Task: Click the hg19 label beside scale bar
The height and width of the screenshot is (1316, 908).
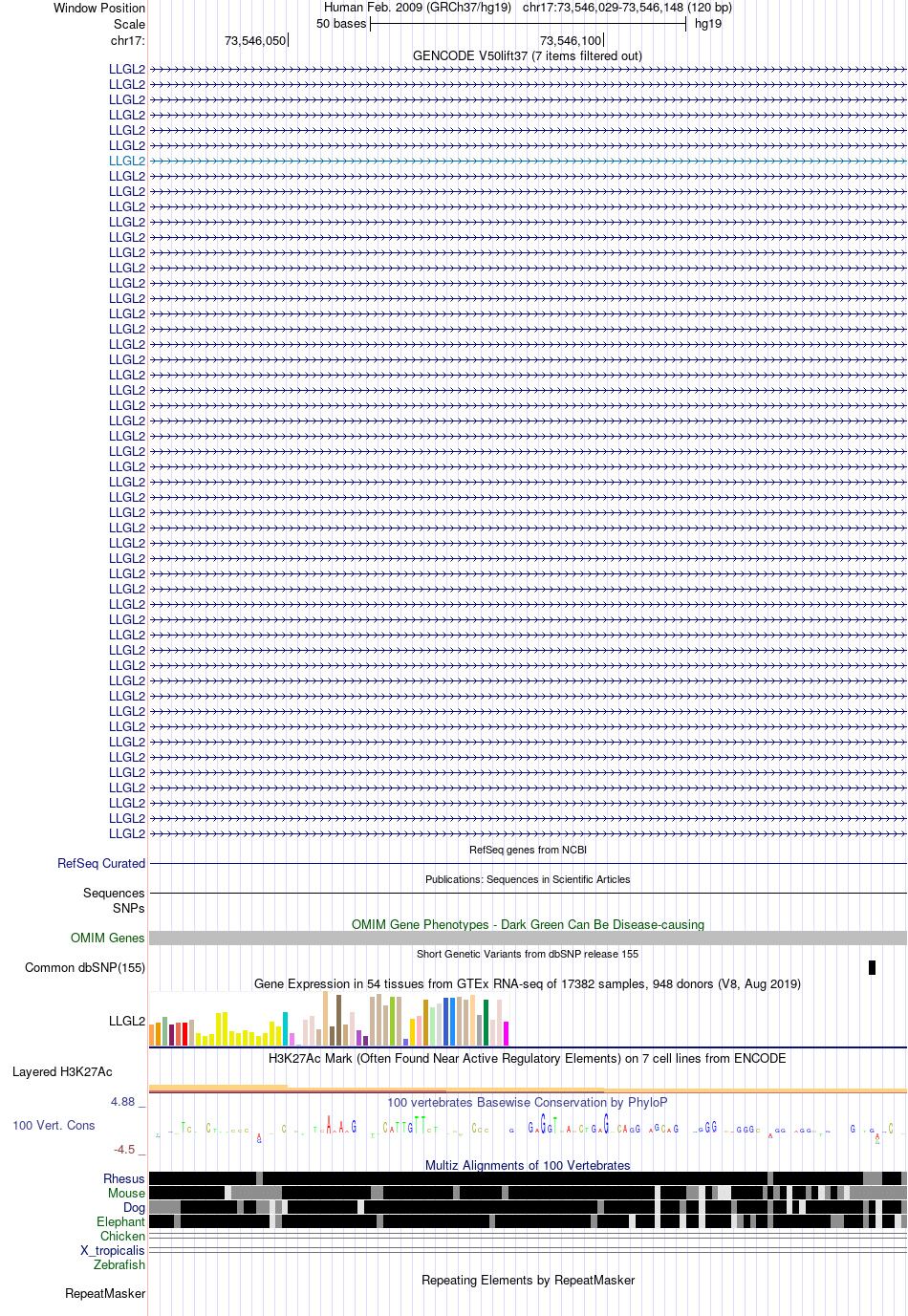Action: coord(708,24)
